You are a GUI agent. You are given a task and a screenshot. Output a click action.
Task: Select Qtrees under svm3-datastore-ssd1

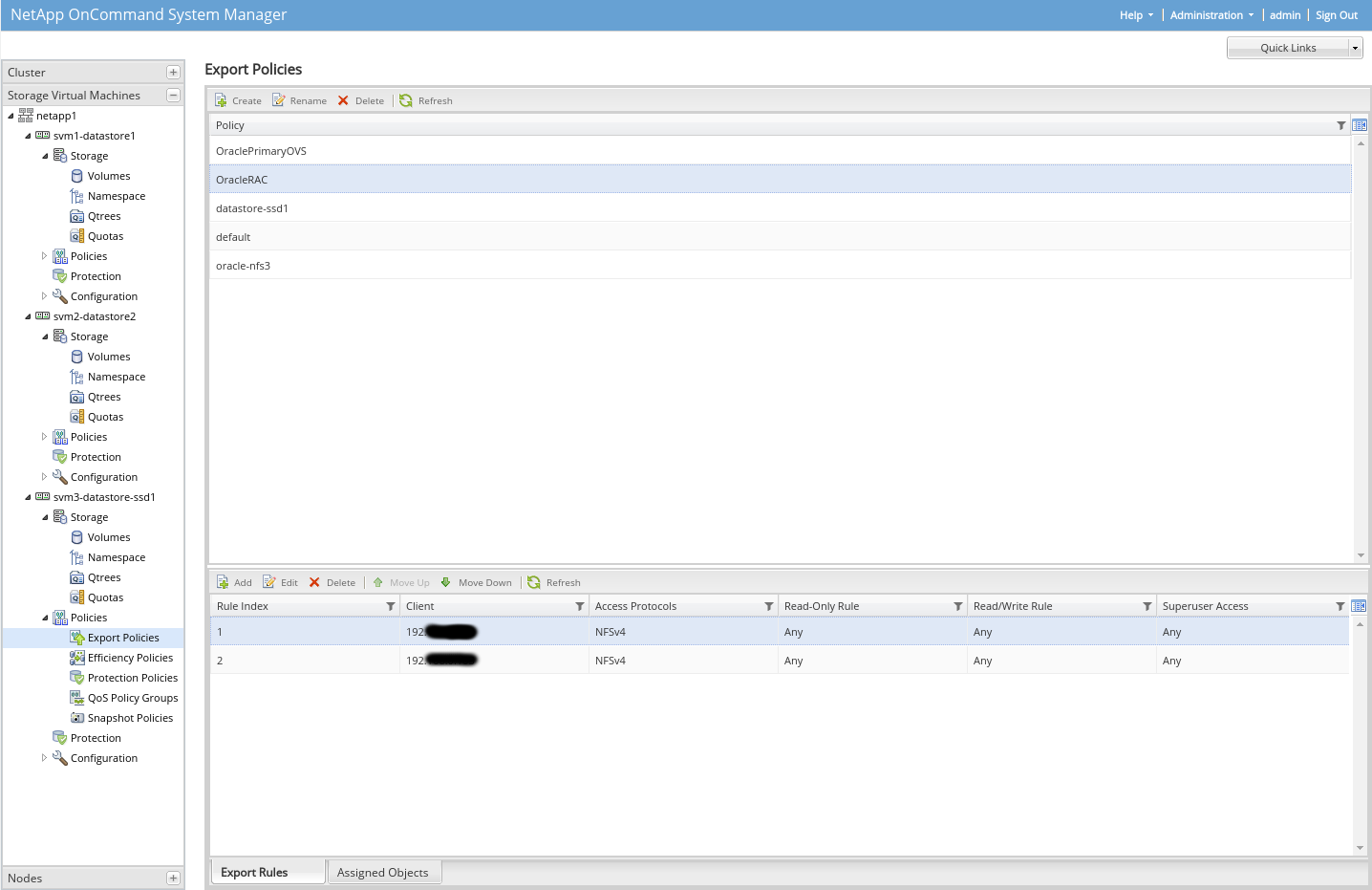104,577
